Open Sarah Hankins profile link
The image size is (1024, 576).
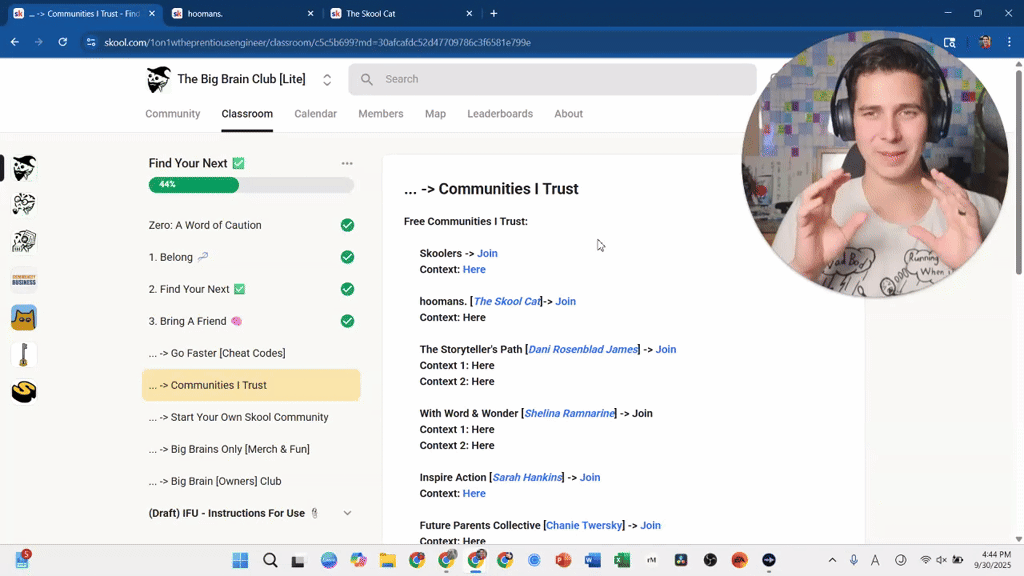click(x=527, y=477)
